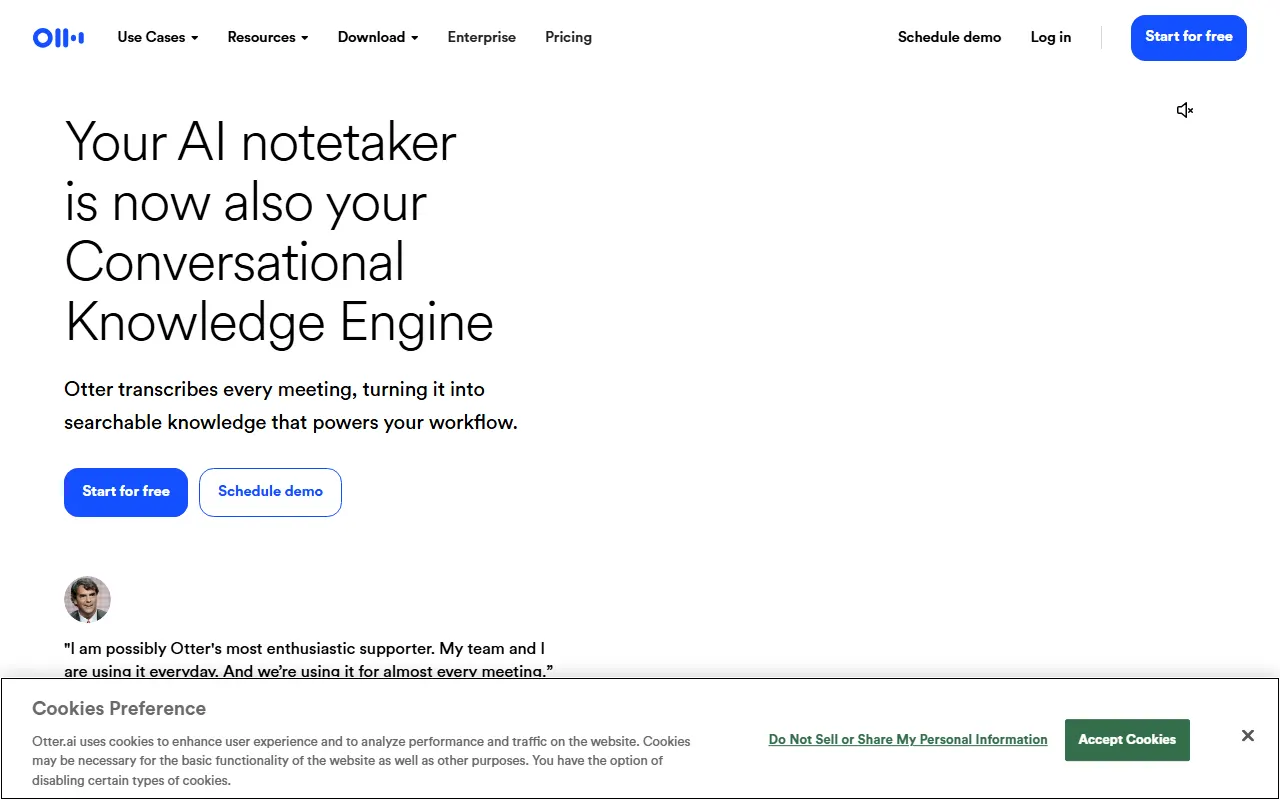Screen dimensions: 1280x800
Task: Click the 'most enthusiastic supporter' testimonial quote
Action: pos(309,660)
